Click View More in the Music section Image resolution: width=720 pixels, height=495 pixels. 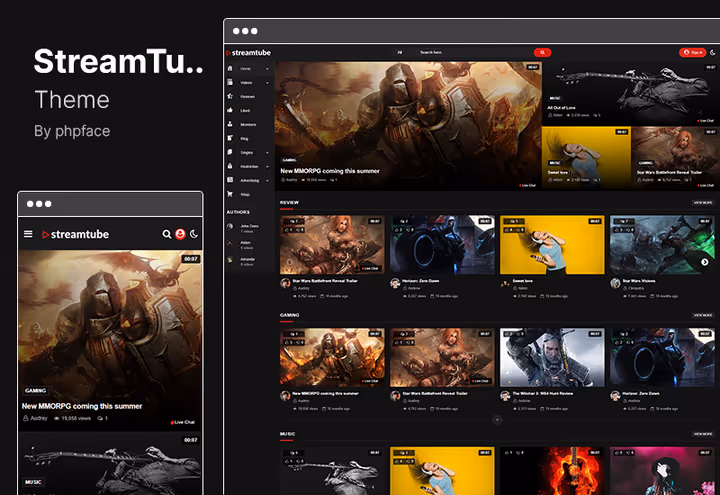(x=703, y=434)
